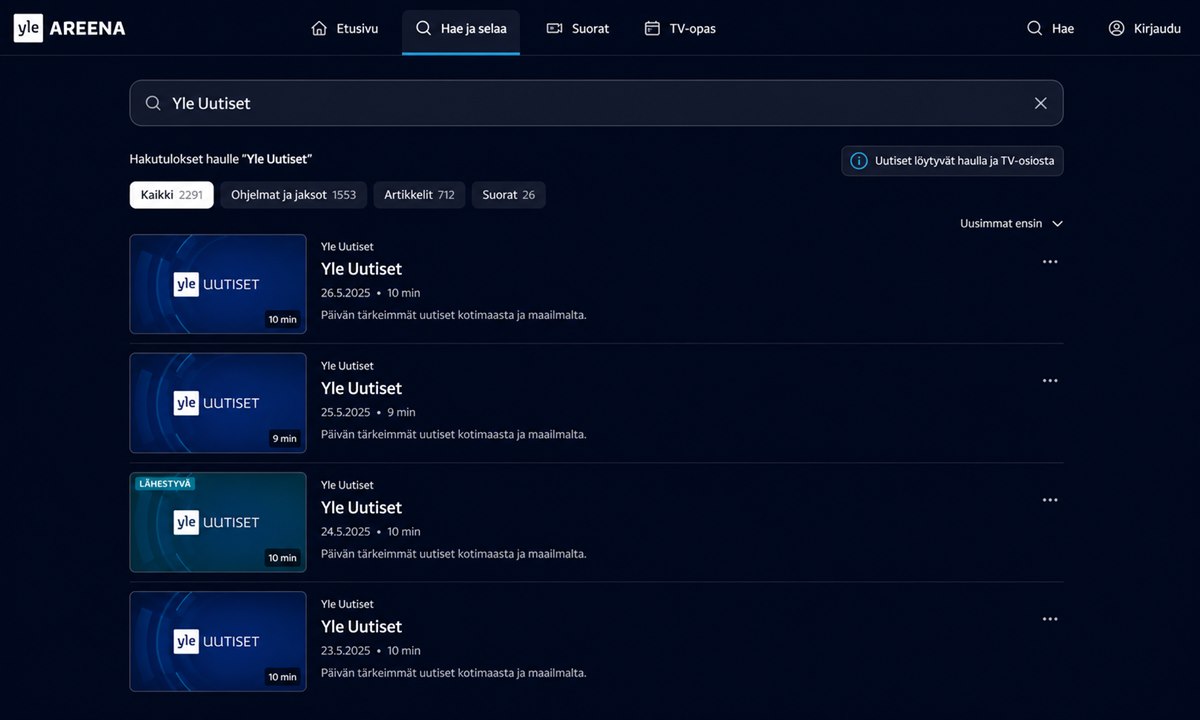
Task: Click the text 25.5.2025 • 9 min
Action: coord(368,412)
